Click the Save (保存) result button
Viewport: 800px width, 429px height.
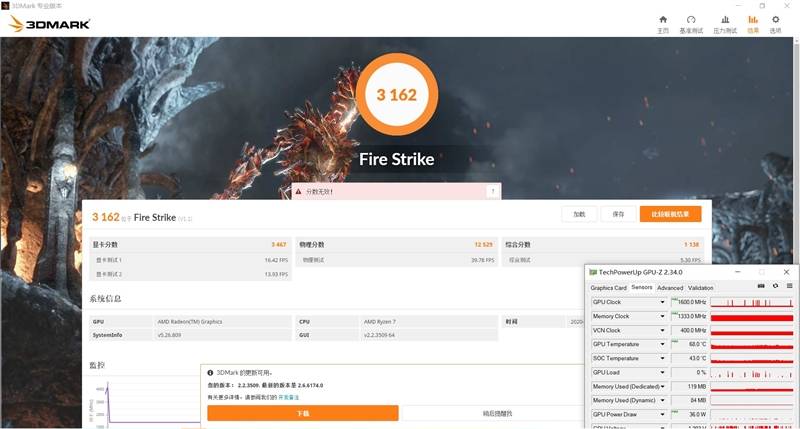click(618, 214)
